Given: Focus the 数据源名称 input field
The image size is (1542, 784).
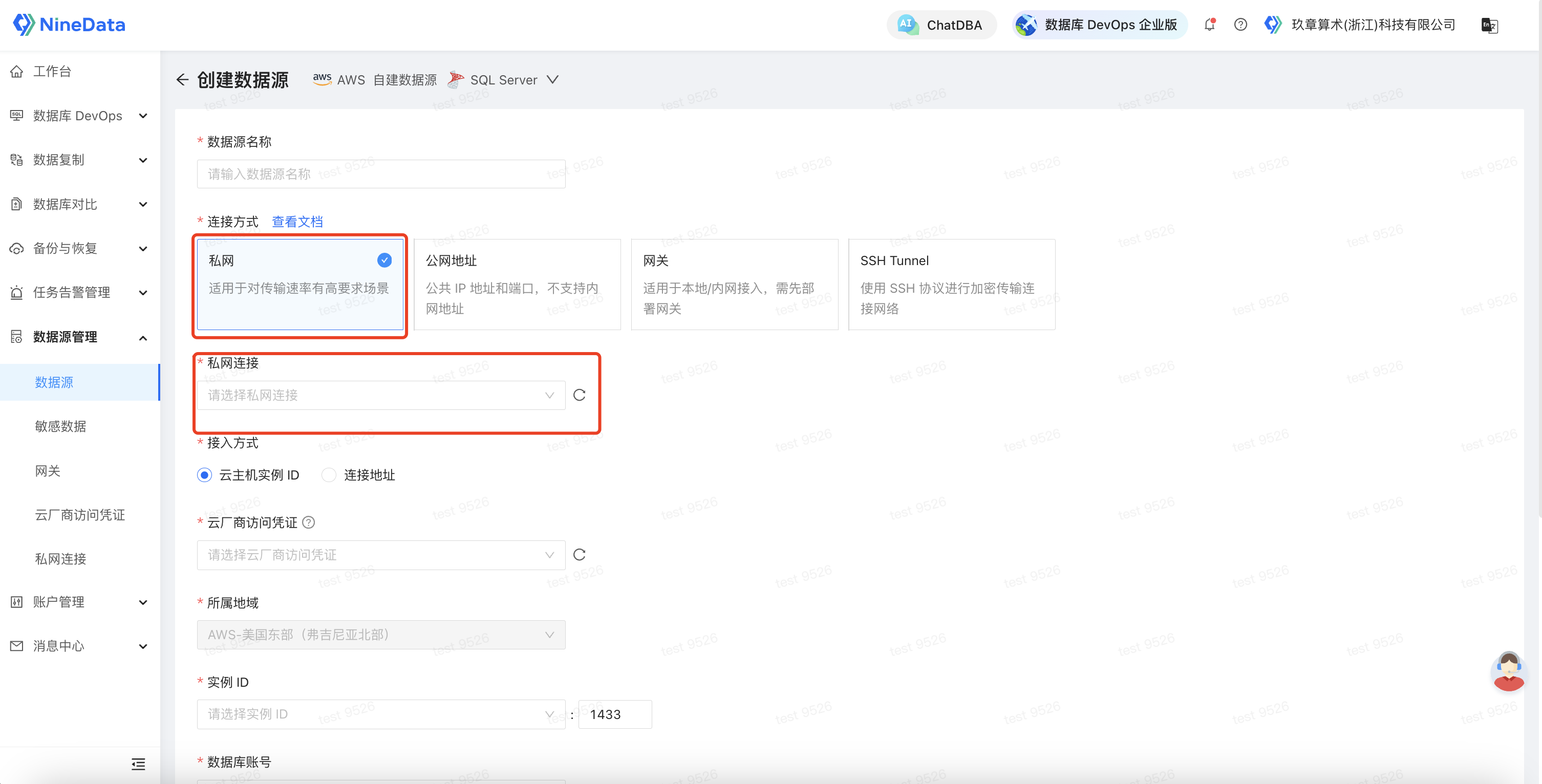Looking at the screenshot, I should coord(381,174).
